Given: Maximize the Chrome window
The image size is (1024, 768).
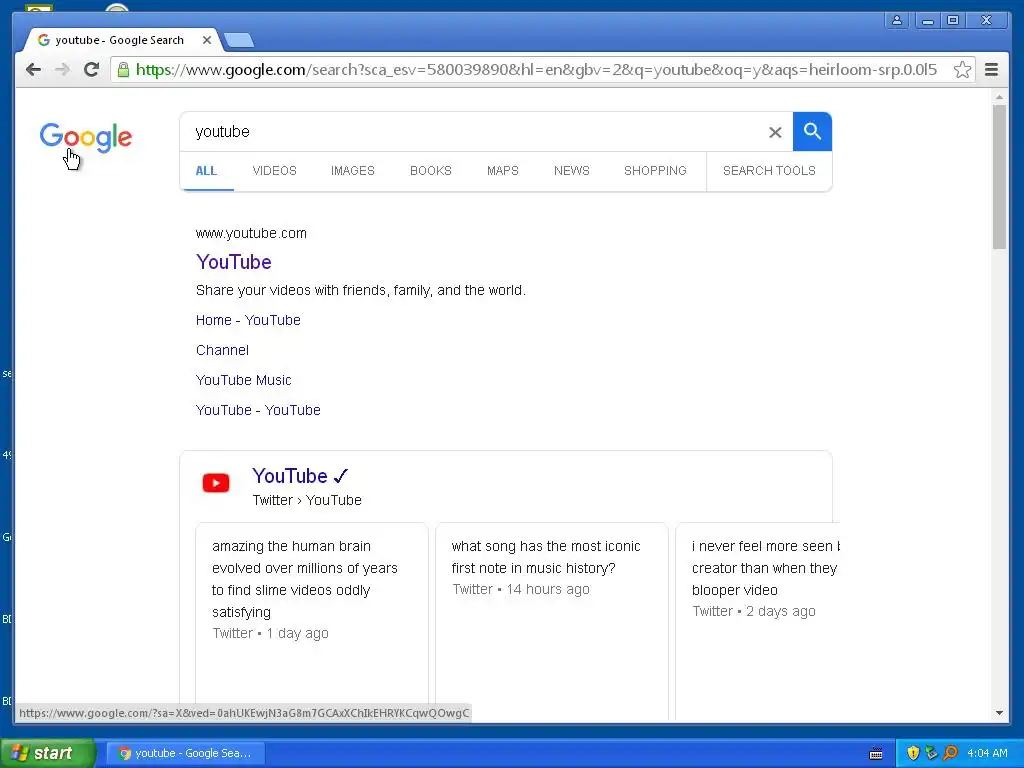Looking at the screenshot, I should pos(953,20).
